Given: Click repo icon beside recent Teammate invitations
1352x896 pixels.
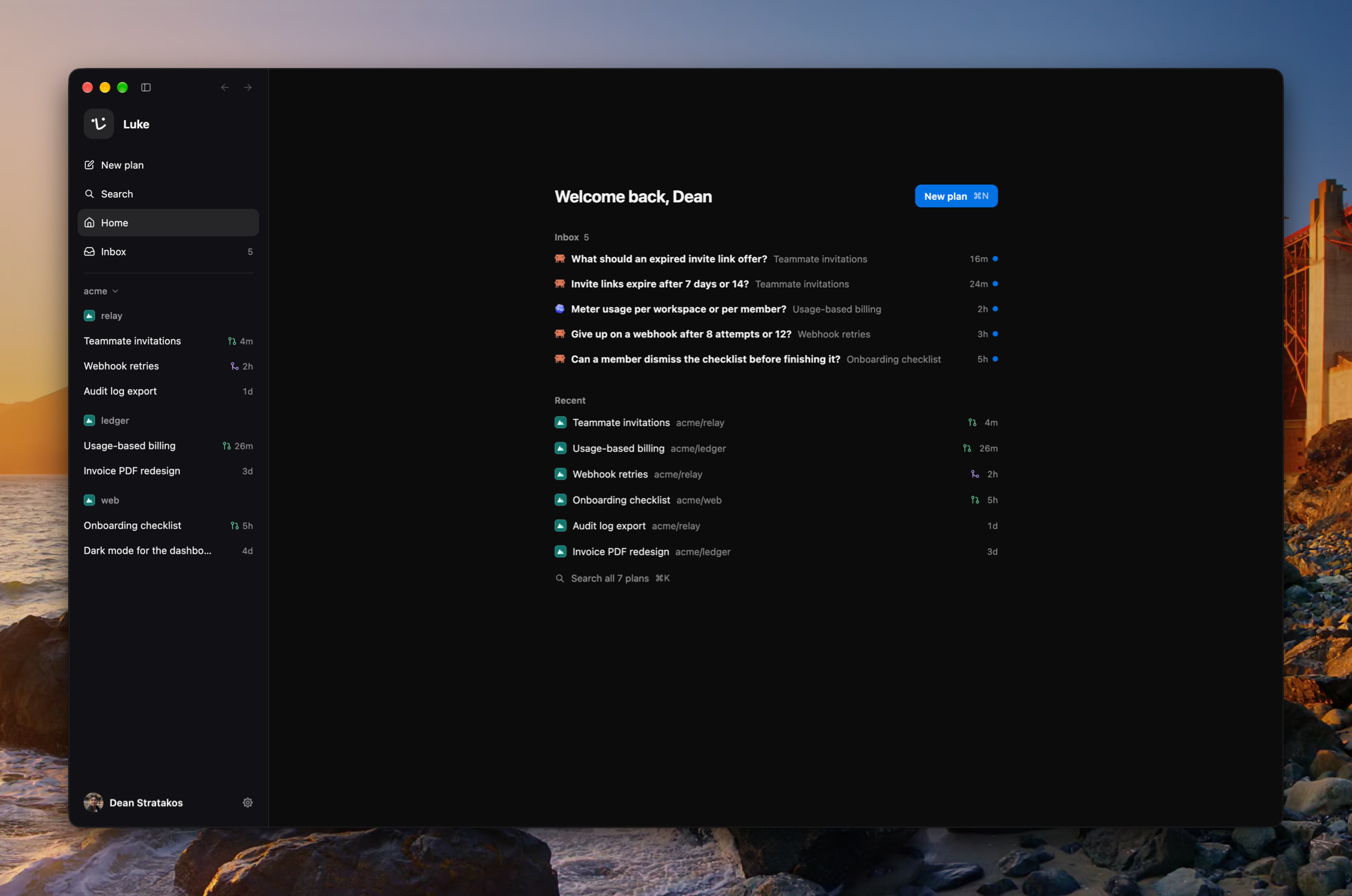Looking at the screenshot, I should pos(561,423).
